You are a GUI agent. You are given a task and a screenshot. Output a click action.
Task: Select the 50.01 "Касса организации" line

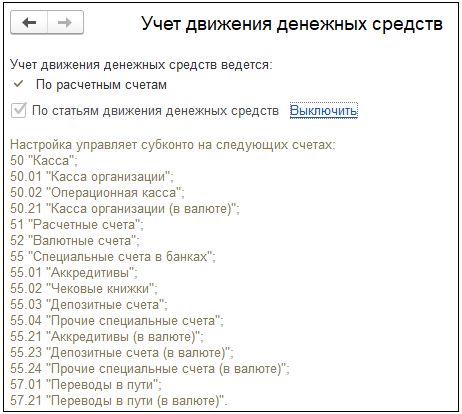[x=92, y=177]
